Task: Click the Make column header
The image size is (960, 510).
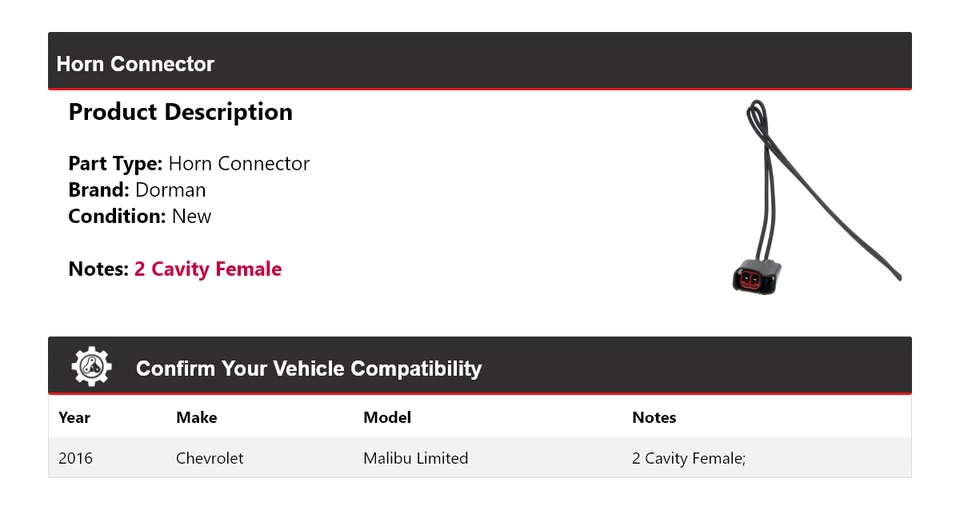Action: click(196, 418)
